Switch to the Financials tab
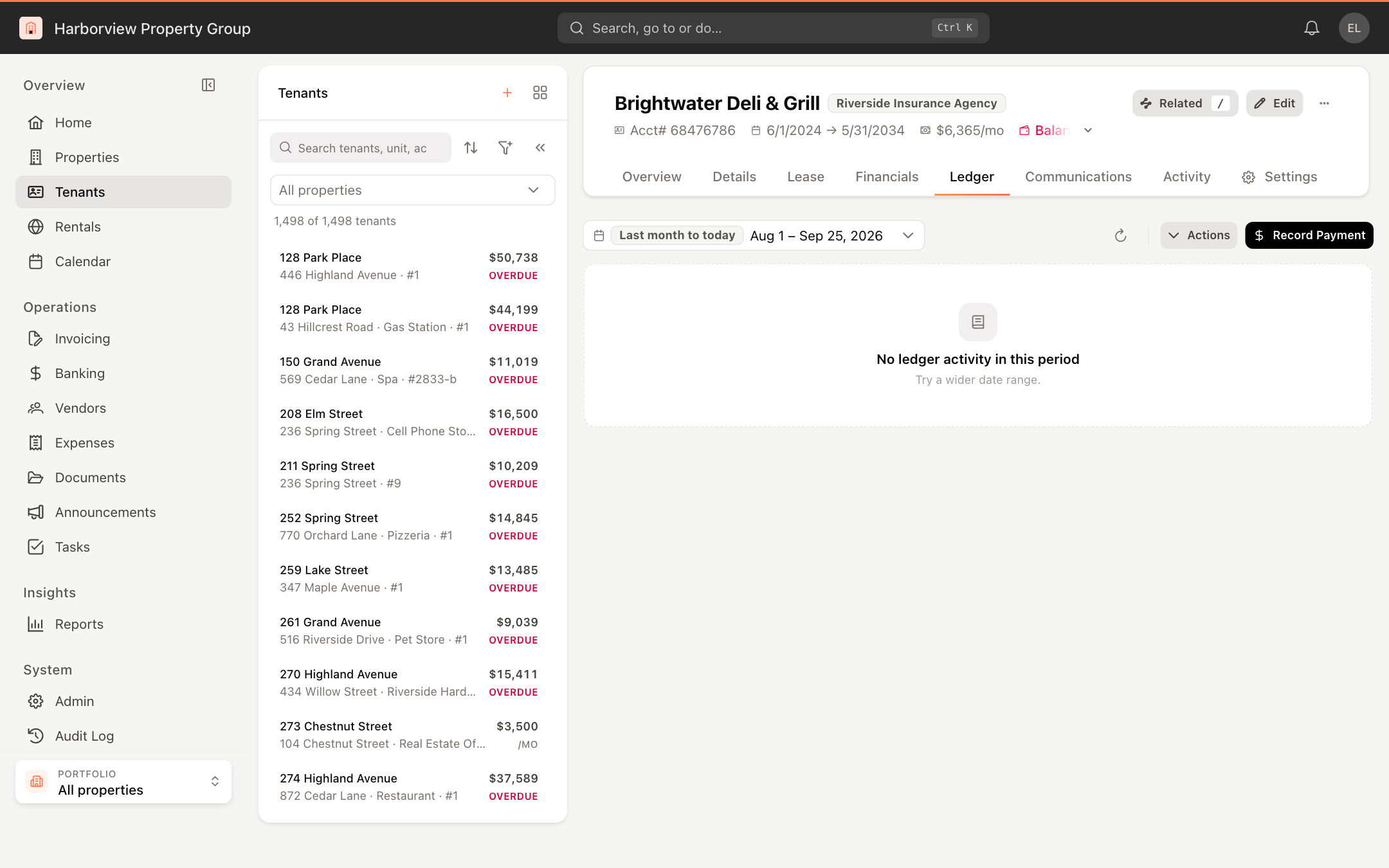Viewport: 1389px width, 868px height. (x=887, y=177)
